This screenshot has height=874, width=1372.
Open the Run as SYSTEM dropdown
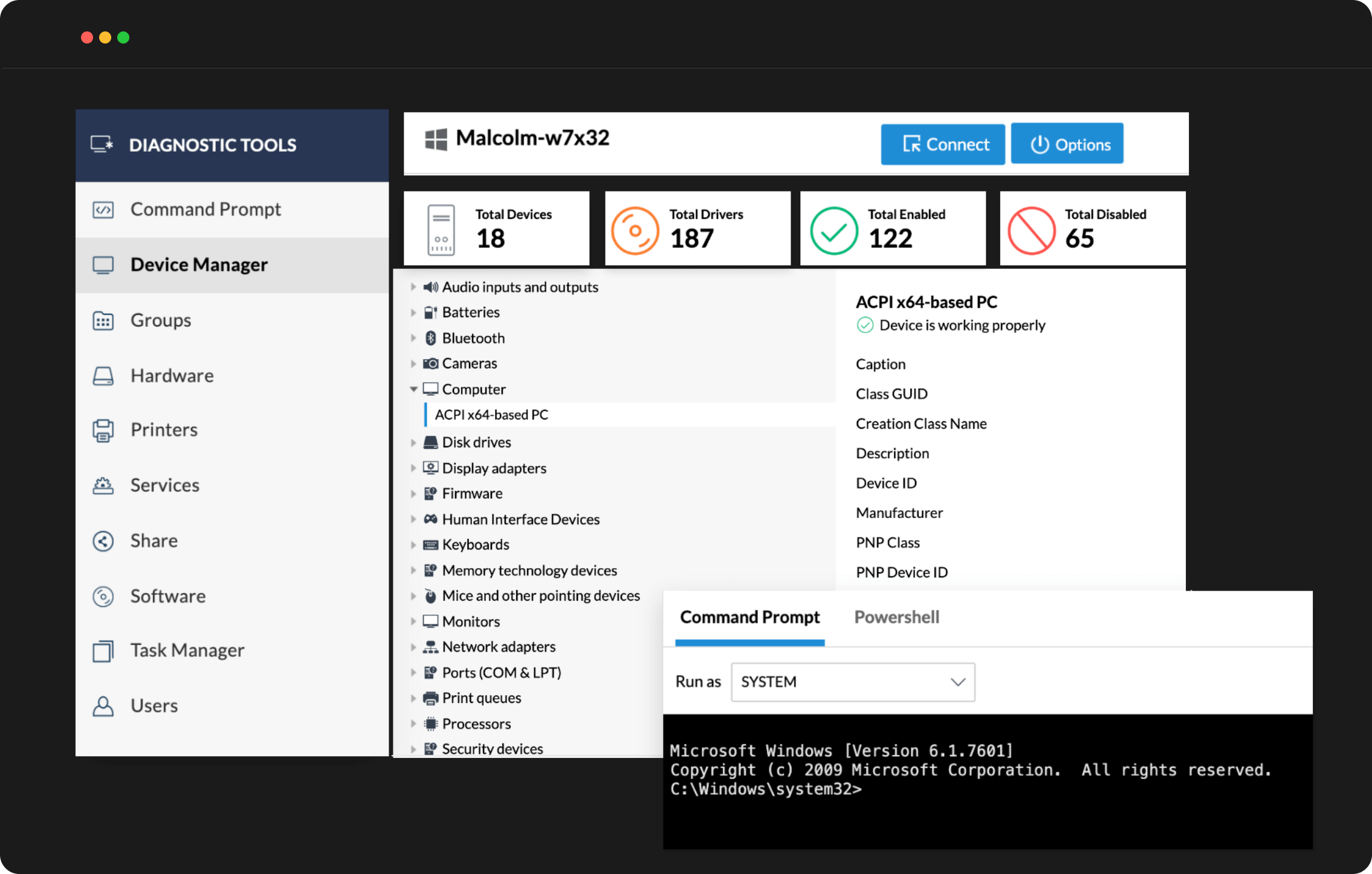click(850, 681)
